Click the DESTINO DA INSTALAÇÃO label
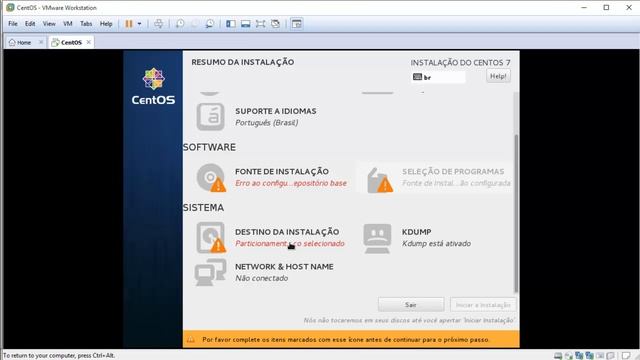Screen dimensions: 640x360 coord(287,232)
